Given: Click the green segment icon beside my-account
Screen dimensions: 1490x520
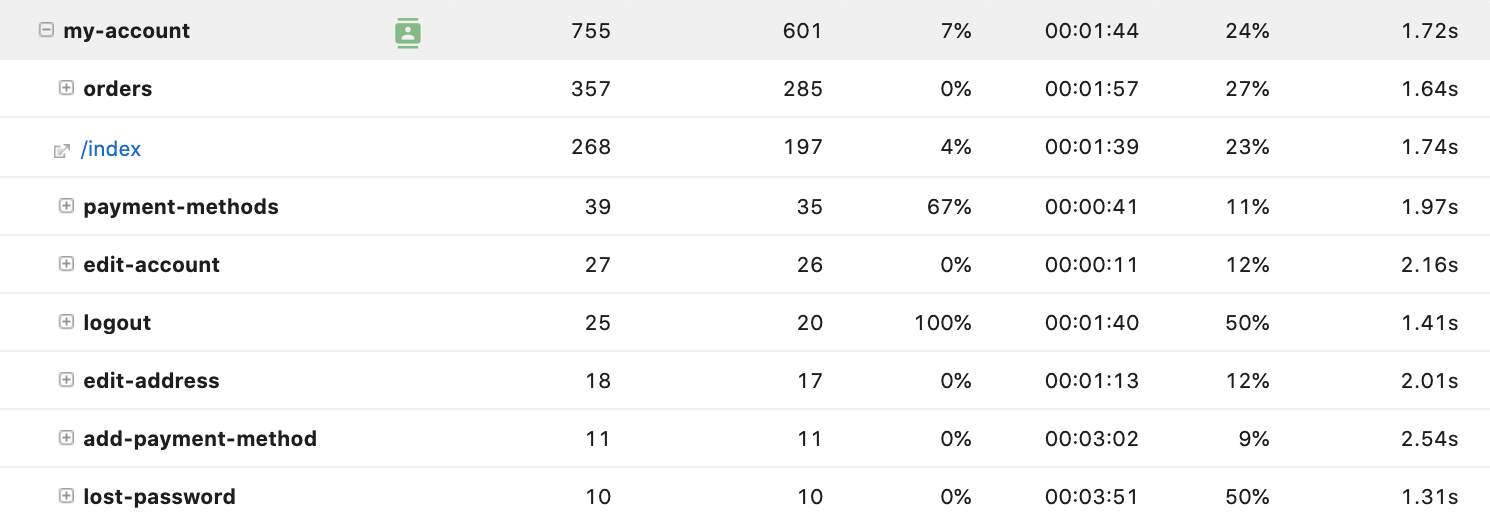Looking at the screenshot, I should click(x=407, y=32).
